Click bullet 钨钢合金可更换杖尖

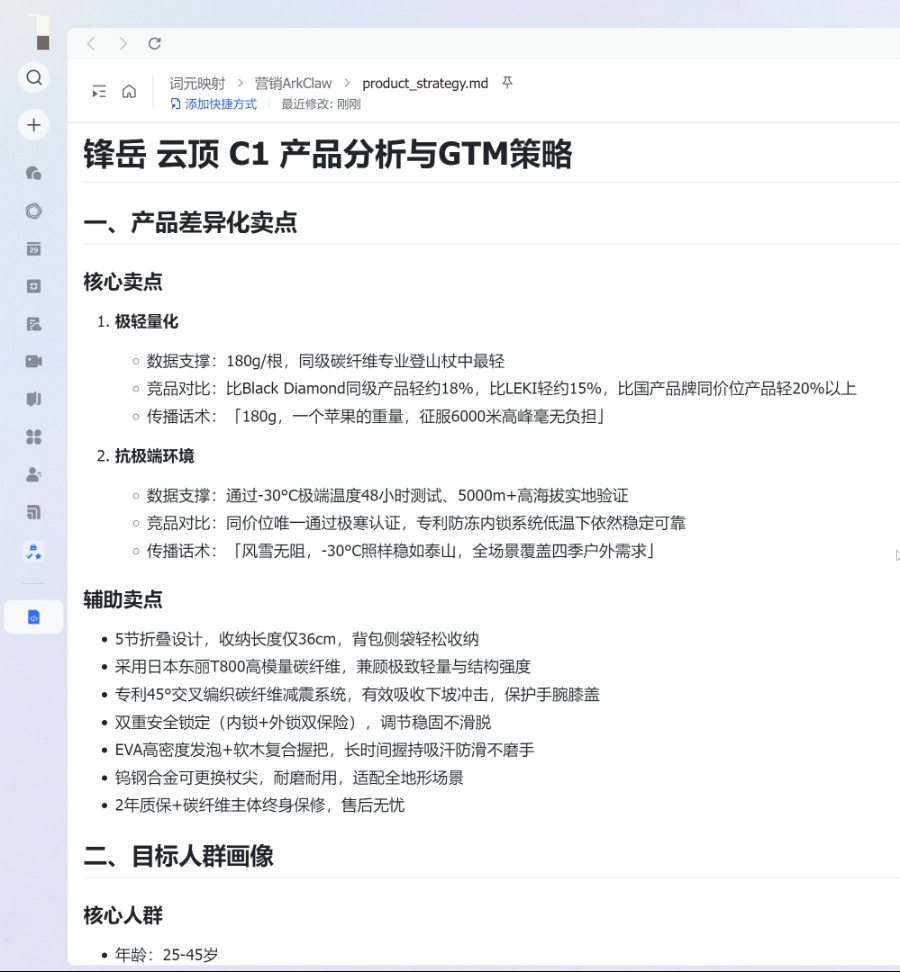289,777
